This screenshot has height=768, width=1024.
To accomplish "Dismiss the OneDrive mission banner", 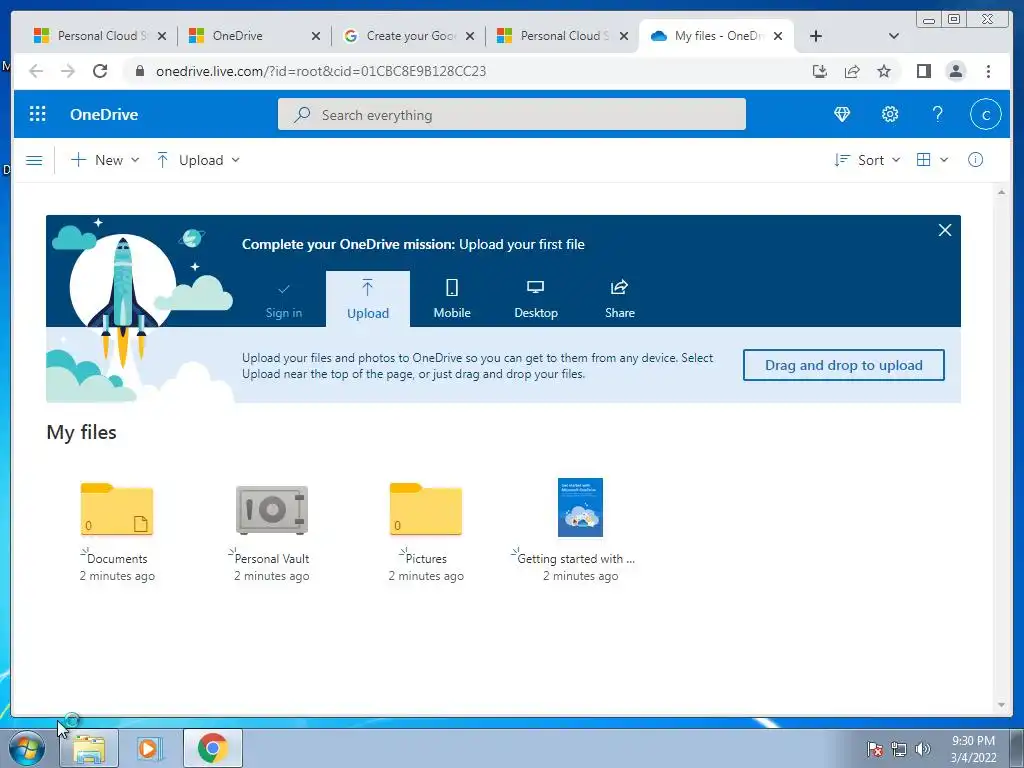I will pyautogui.click(x=944, y=230).
